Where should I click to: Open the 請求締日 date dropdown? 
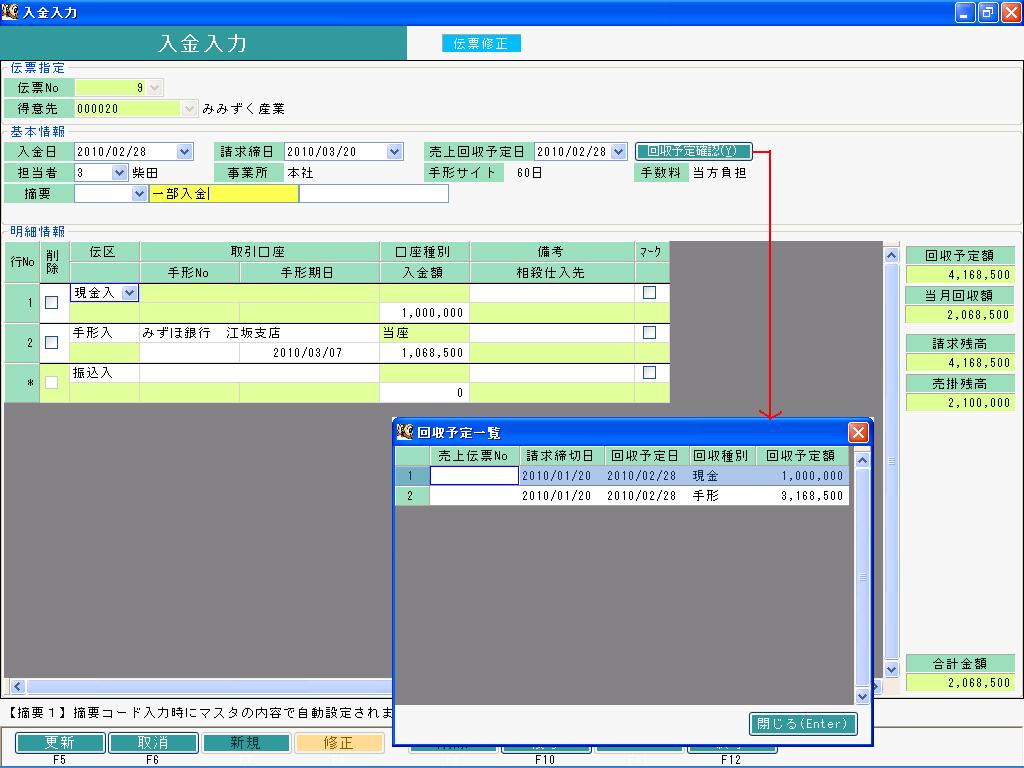tap(394, 152)
